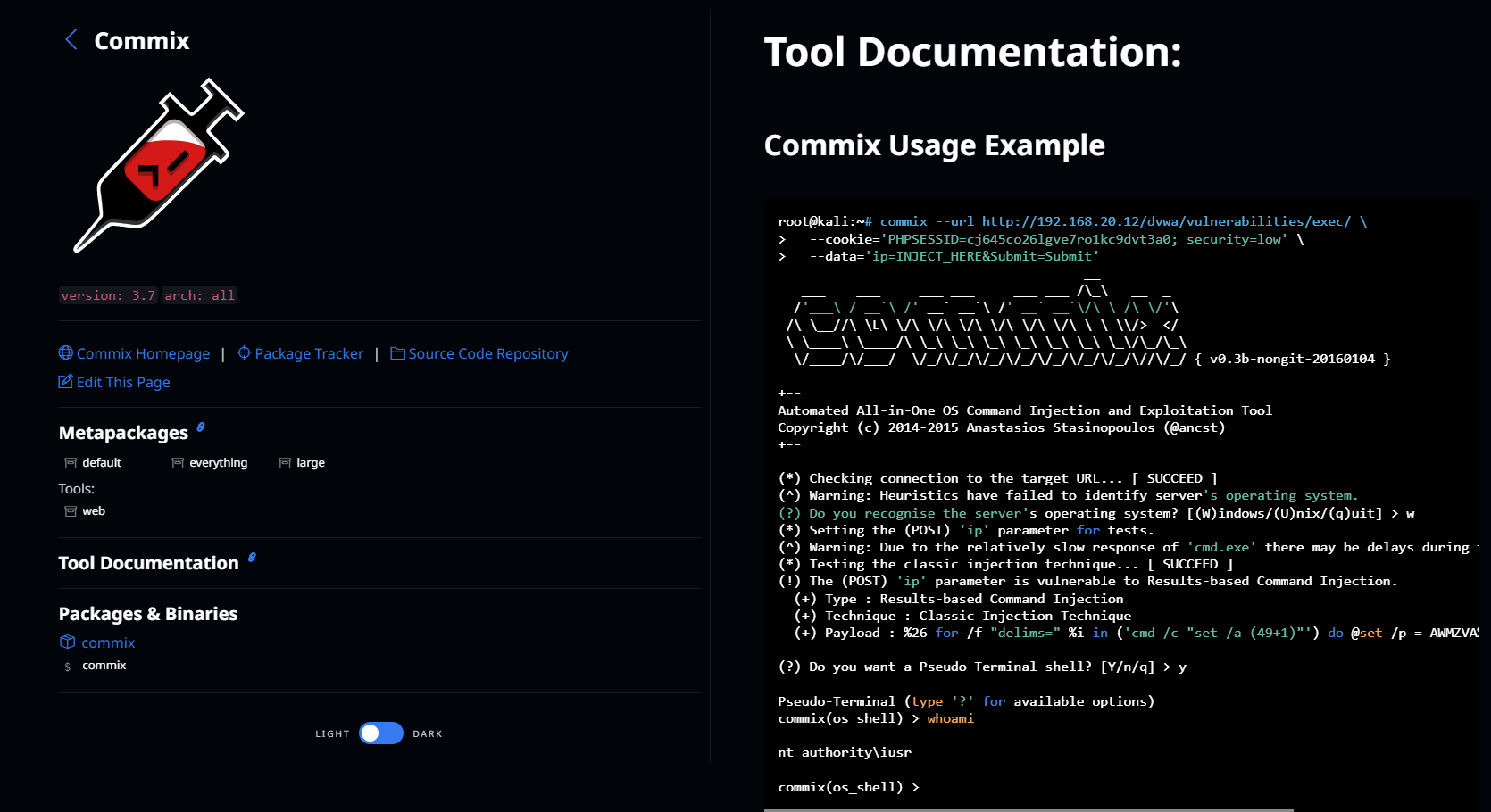The image size is (1491, 812).
Task: Open the Commix Homepage link
Action: pos(144,353)
